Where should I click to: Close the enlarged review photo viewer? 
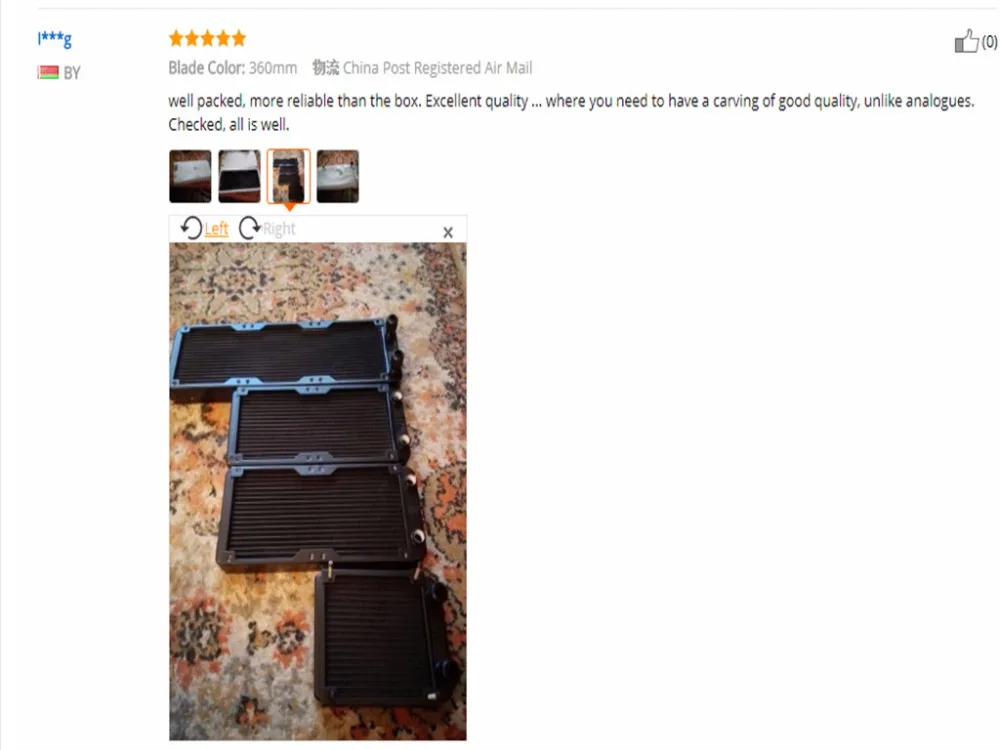[448, 233]
